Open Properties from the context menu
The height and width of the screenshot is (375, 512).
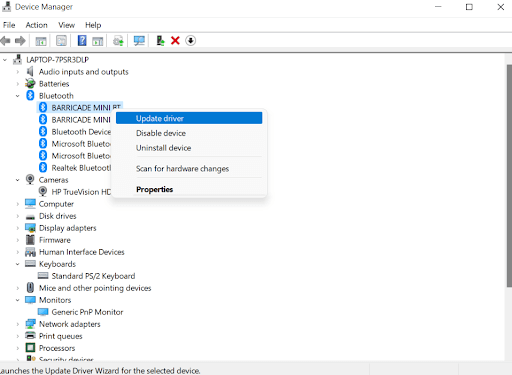pos(189,189)
